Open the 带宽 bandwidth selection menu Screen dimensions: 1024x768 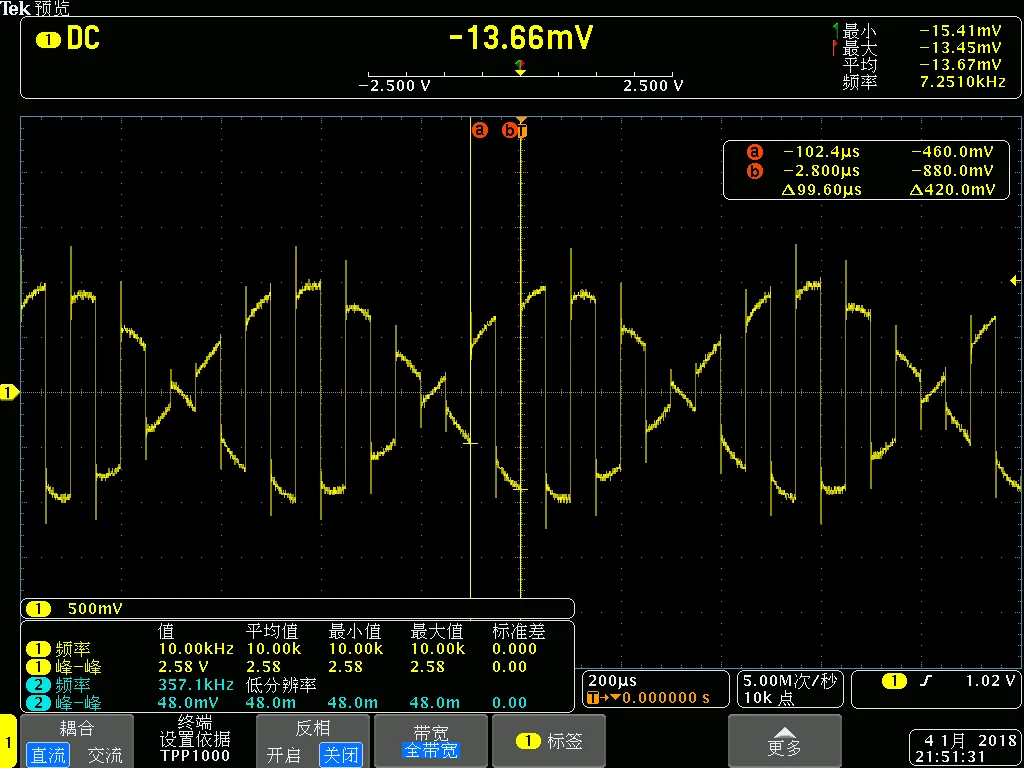click(430, 741)
